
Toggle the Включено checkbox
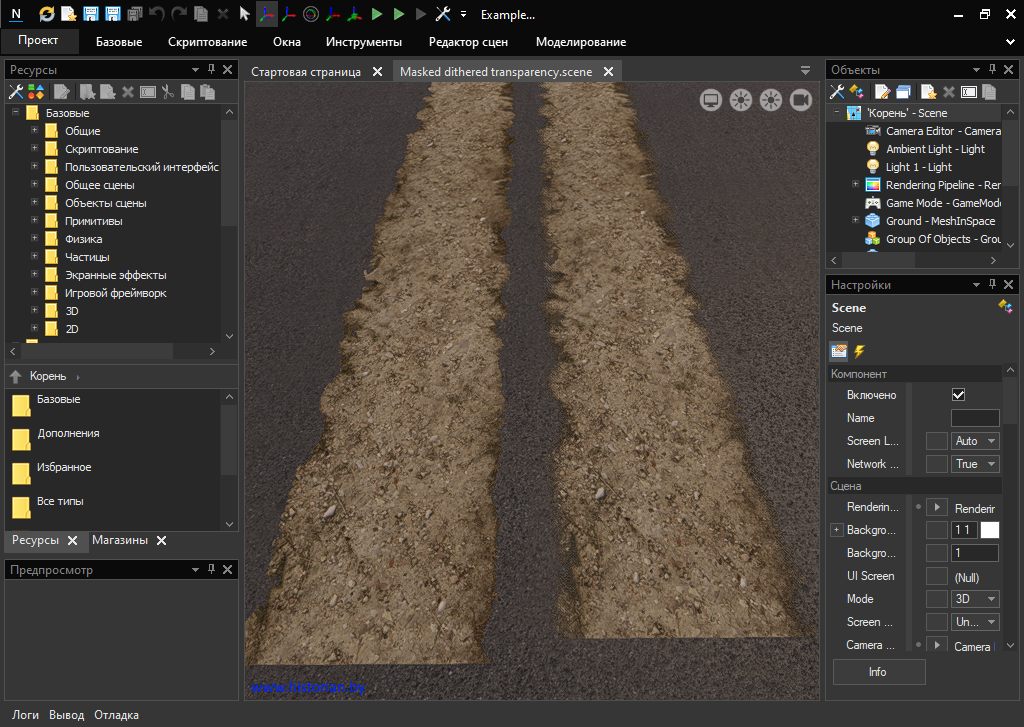(x=959, y=395)
